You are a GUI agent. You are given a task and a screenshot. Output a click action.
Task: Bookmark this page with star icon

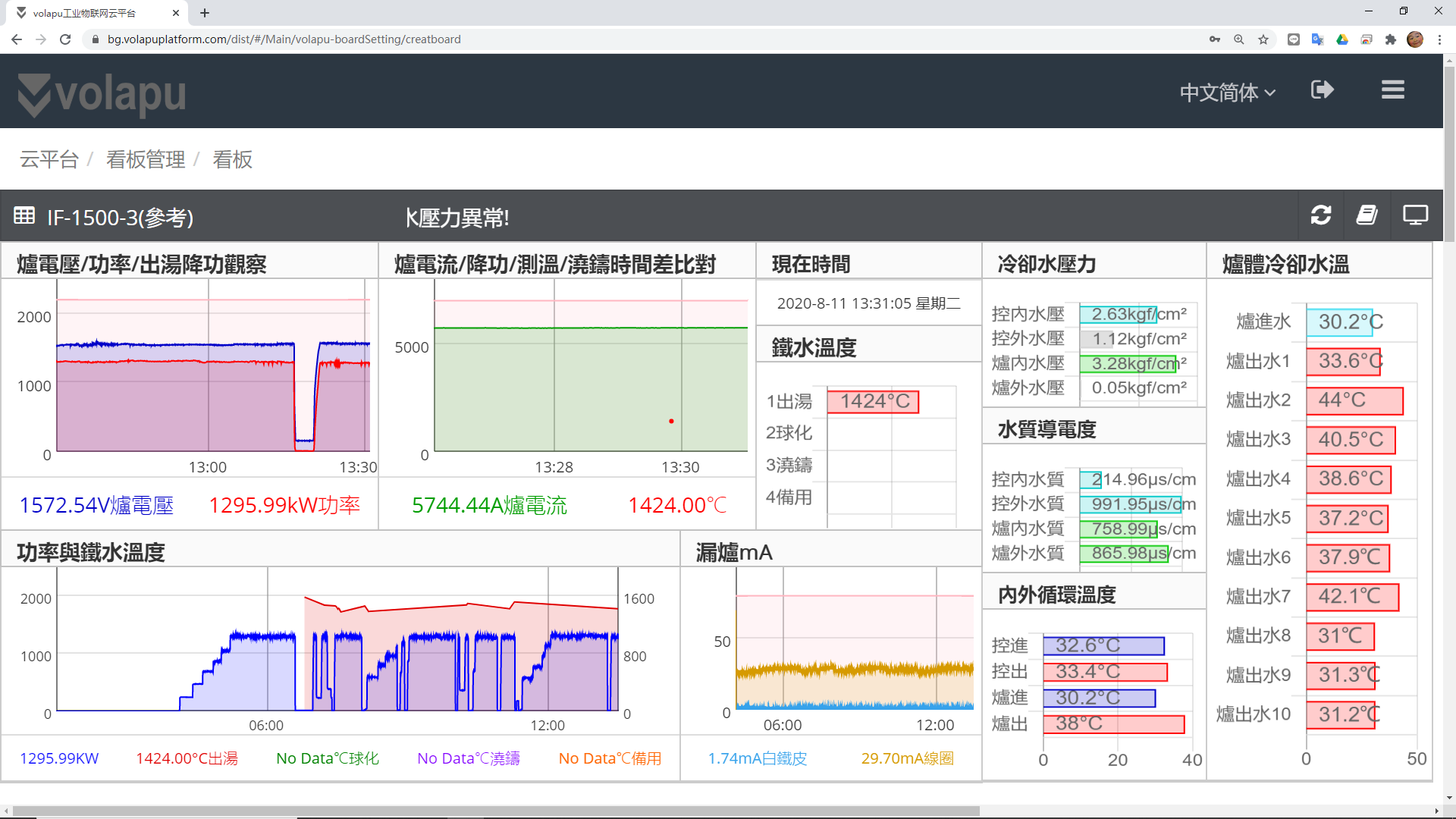pos(1263,39)
